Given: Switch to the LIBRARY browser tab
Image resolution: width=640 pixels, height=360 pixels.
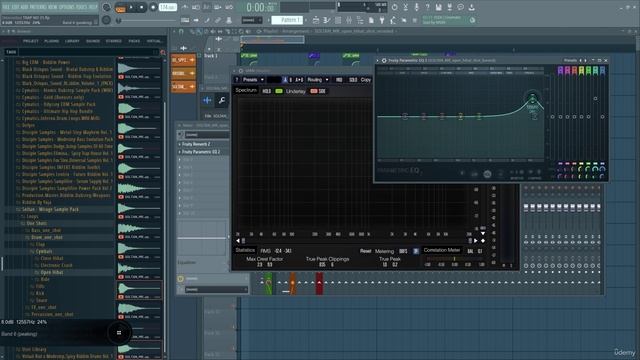Looking at the screenshot, I should point(72,41).
